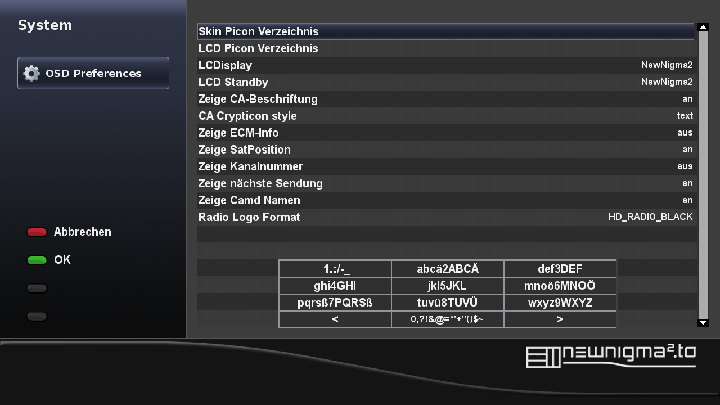Change Radio Logo Format HD_RADIO_BLACK value
This screenshot has width=720, height=405.
[650, 217]
